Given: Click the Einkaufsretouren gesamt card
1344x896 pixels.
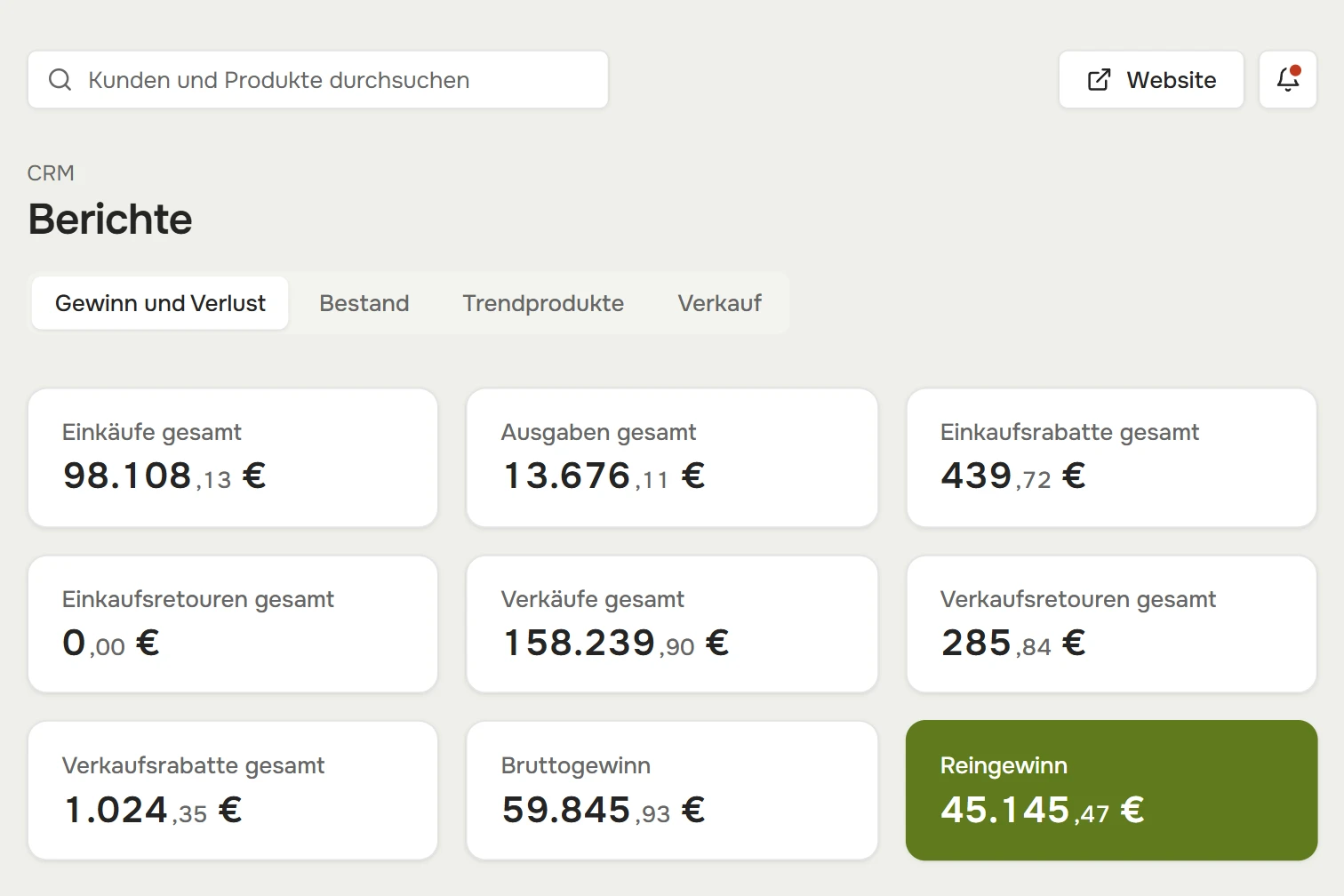Looking at the screenshot, I should point(233,624).
